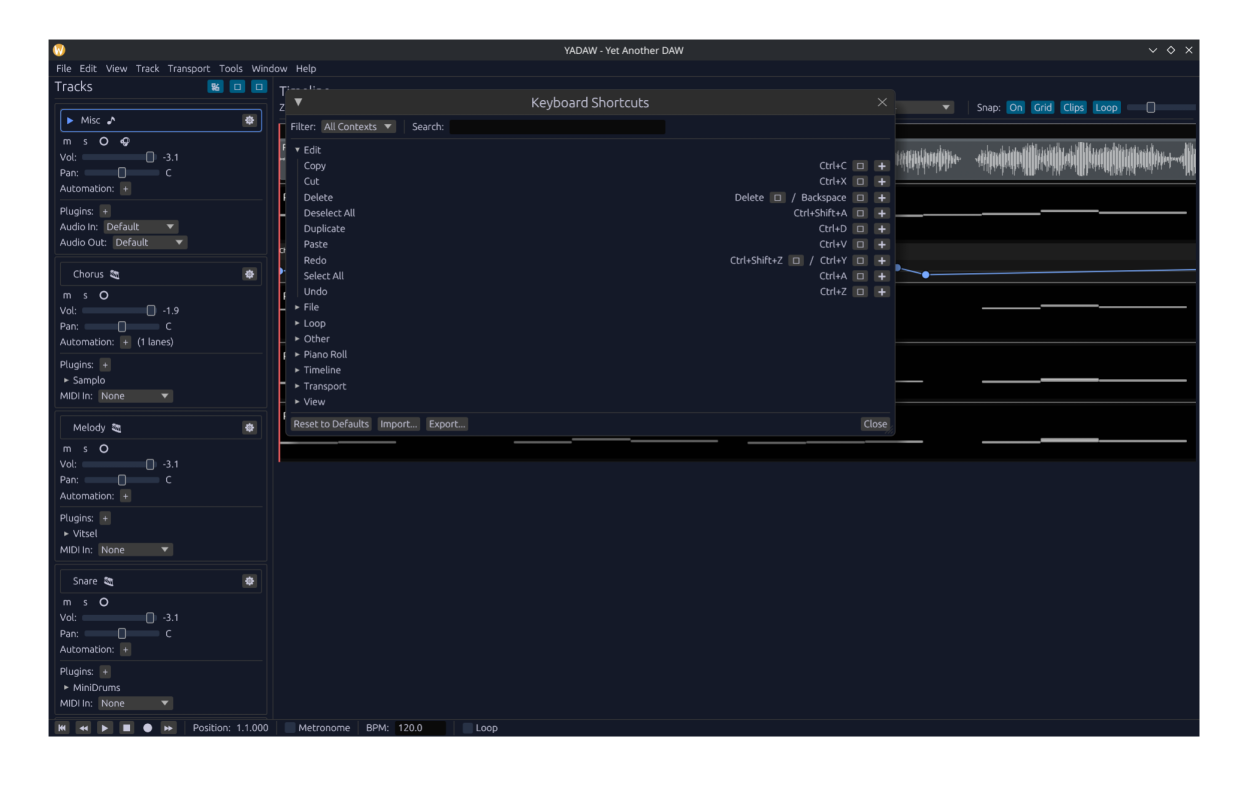Click the plus icon in the Cut shortcut row
Viewport: 1248px width, 794px height.
coord(881,182)
